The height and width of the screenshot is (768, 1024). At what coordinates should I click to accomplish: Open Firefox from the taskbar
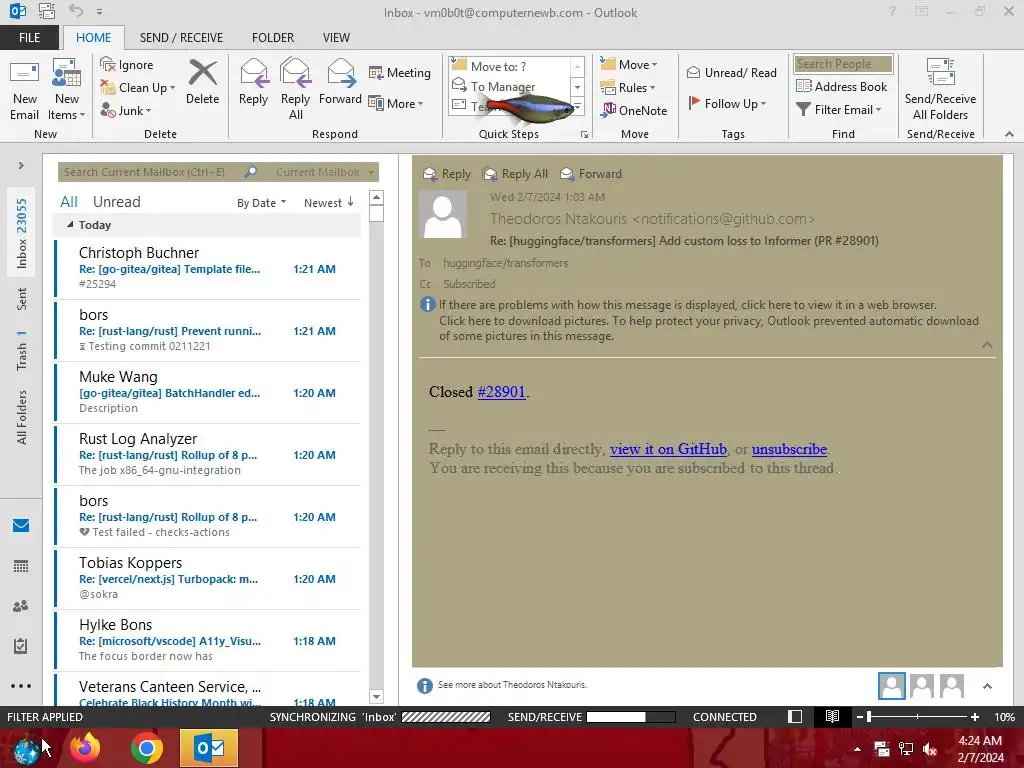point(86,748)
